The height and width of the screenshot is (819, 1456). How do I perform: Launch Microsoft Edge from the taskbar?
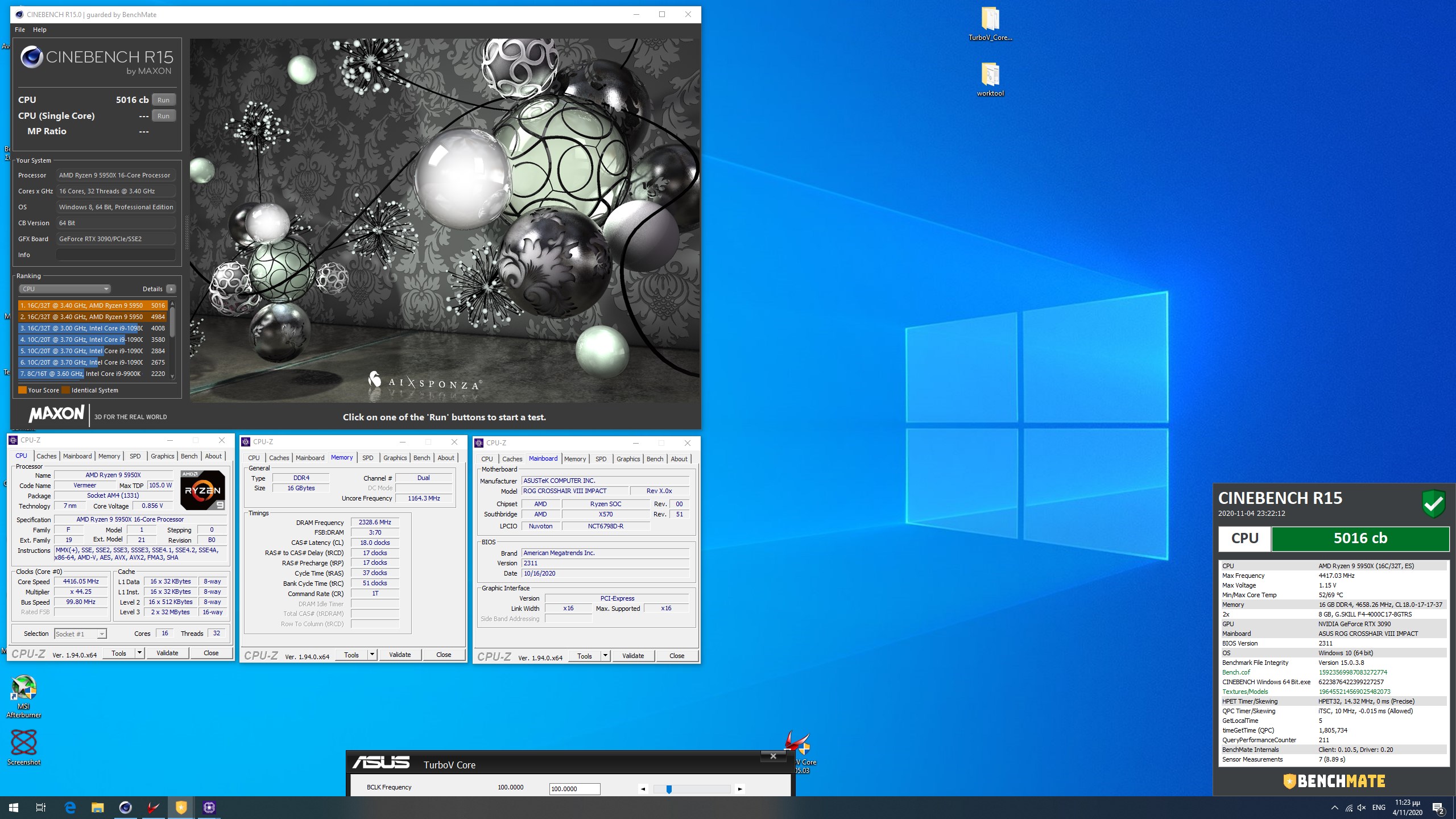[70, 808]
